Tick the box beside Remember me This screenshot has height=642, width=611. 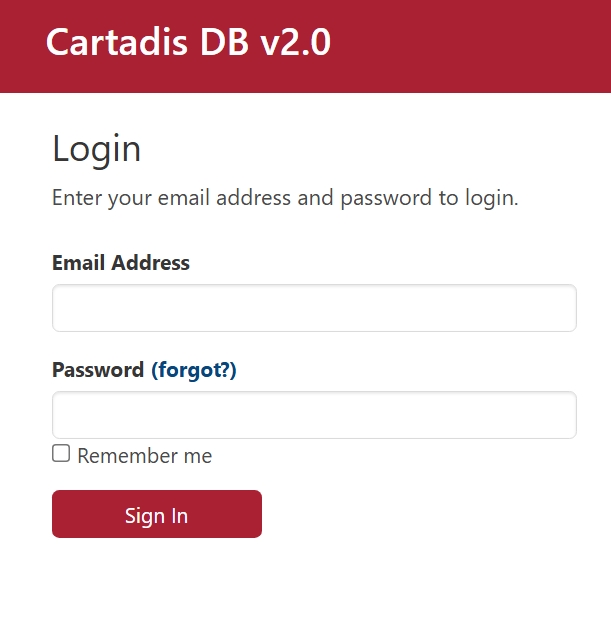pos(61,454)
